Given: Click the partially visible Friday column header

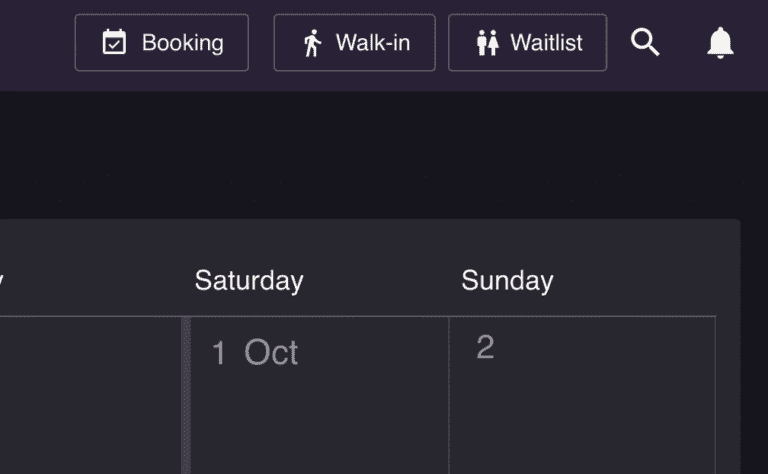Looking at the screenshot, I should click(x=2, y=281).
